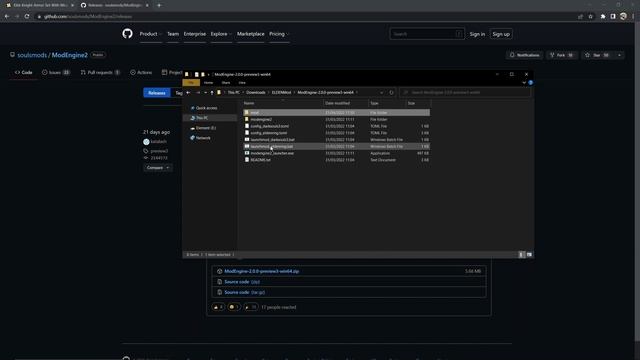The width and height of the screenshot is (640, 360).
Task: Bookmark this page with the star icon
Action: (x=591, y=16)
